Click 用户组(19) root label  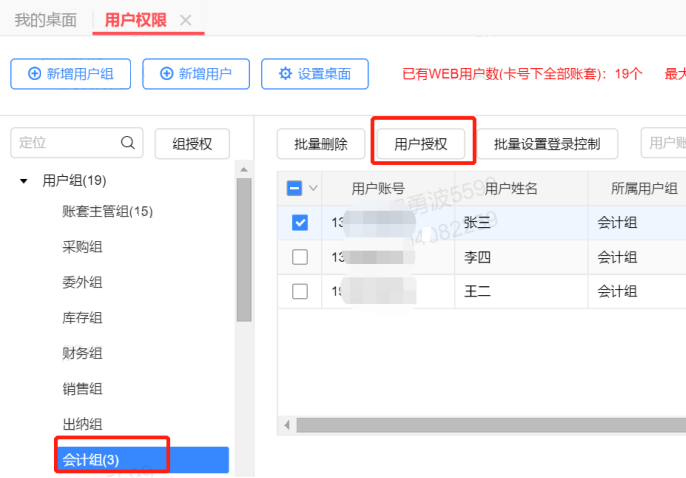click(74, 181)
